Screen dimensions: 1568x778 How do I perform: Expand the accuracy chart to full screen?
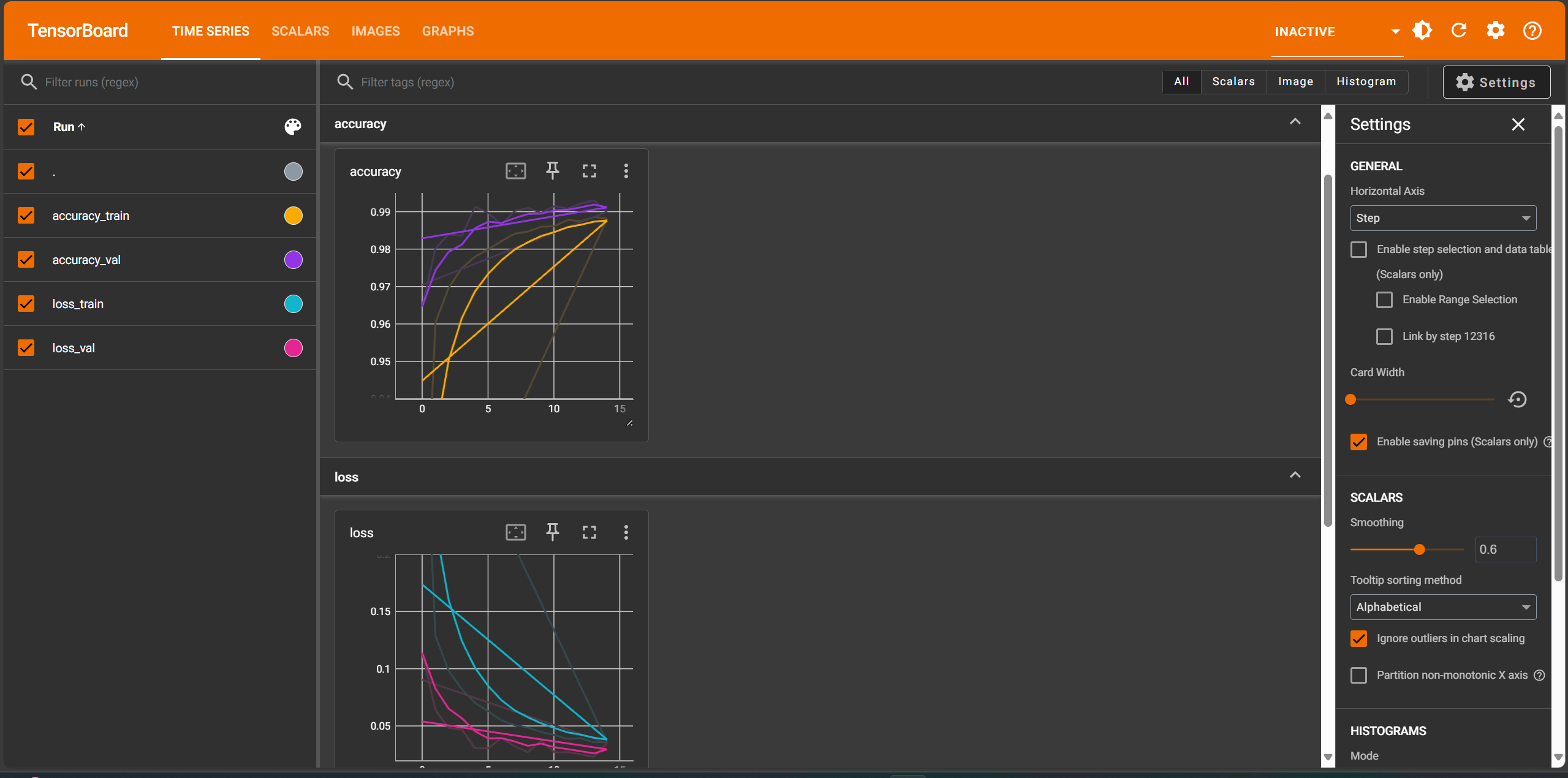589,171
